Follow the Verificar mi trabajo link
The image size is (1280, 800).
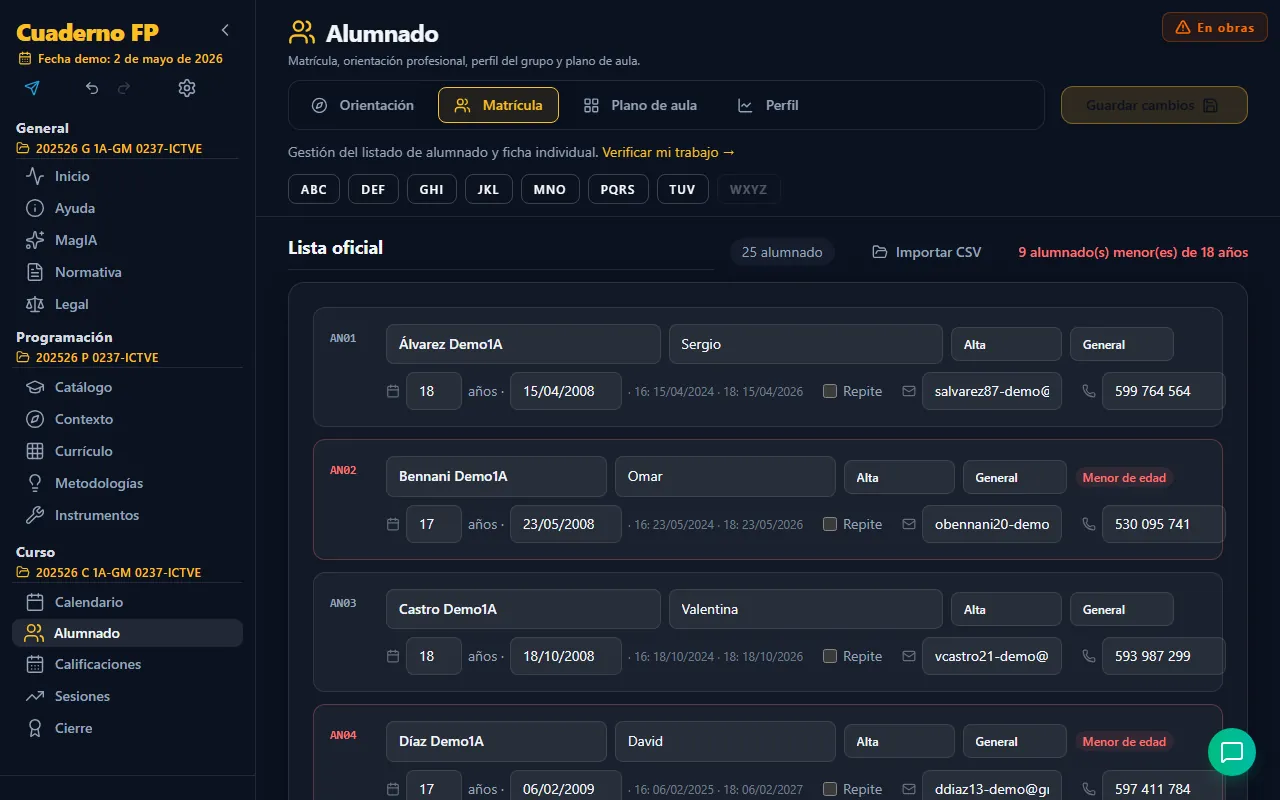(668, 152)
